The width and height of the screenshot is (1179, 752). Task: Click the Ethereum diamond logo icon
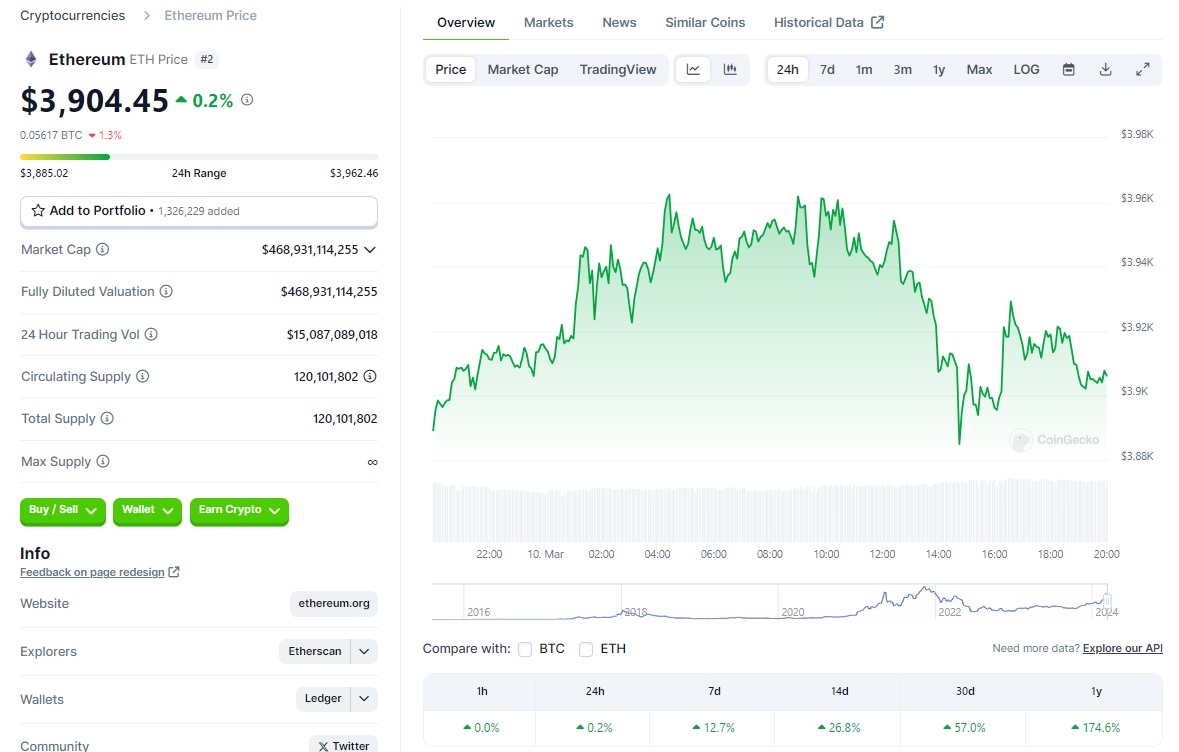point(31,59)
